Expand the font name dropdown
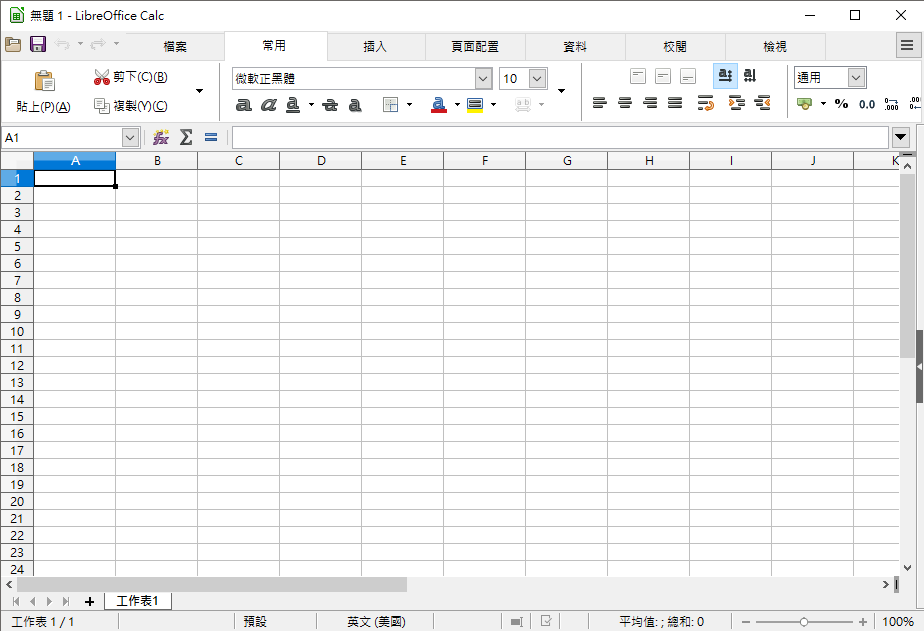Image resolution: width=924 pixels, height=631 pixels. coord(483,78)
